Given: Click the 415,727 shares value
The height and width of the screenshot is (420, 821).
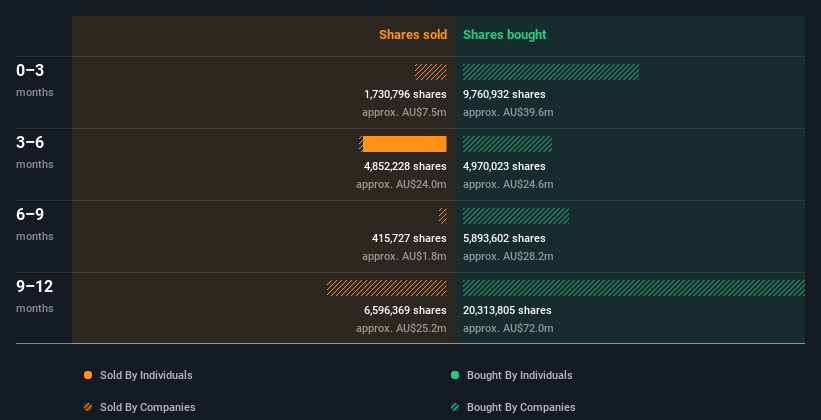Looking at the screenshot, I should click(x=409, y=238).
